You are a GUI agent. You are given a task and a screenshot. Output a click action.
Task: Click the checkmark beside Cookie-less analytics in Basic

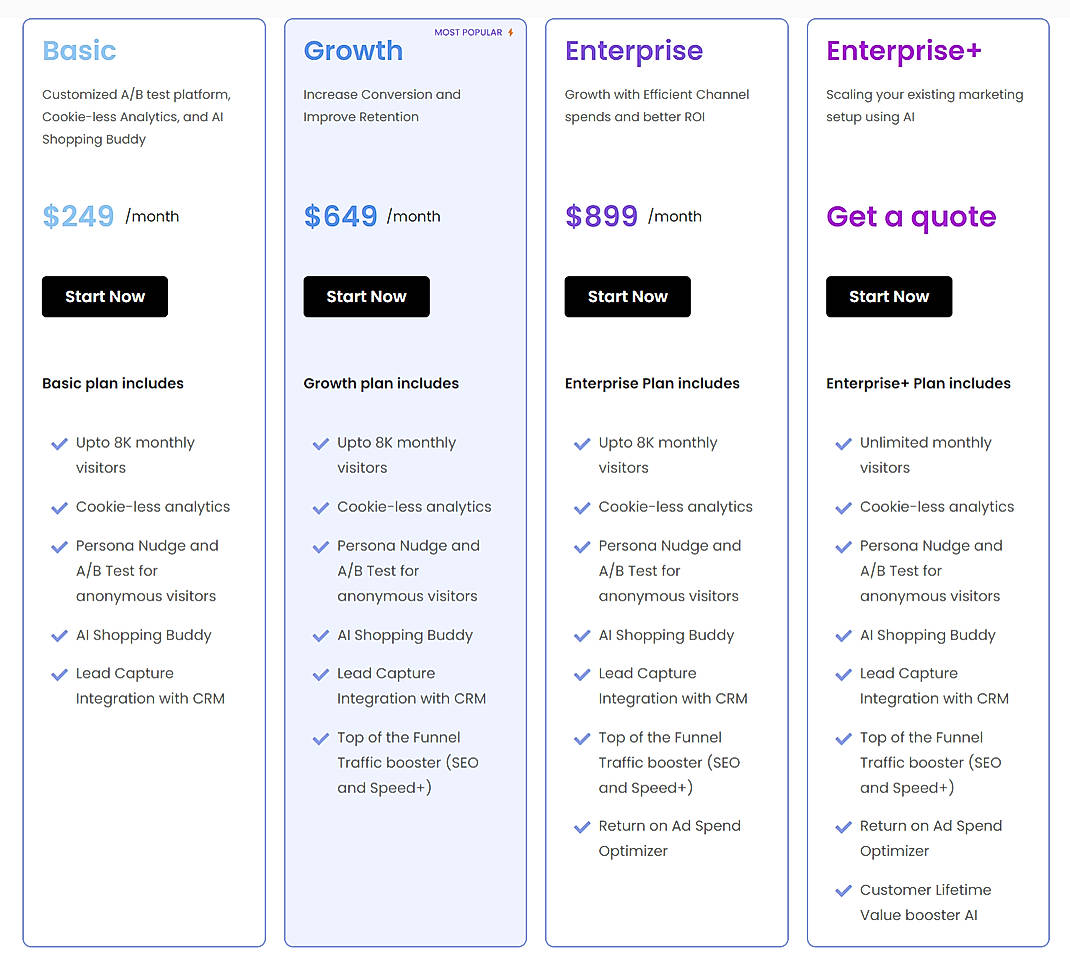pyautogui.click(x=59, y=507)
